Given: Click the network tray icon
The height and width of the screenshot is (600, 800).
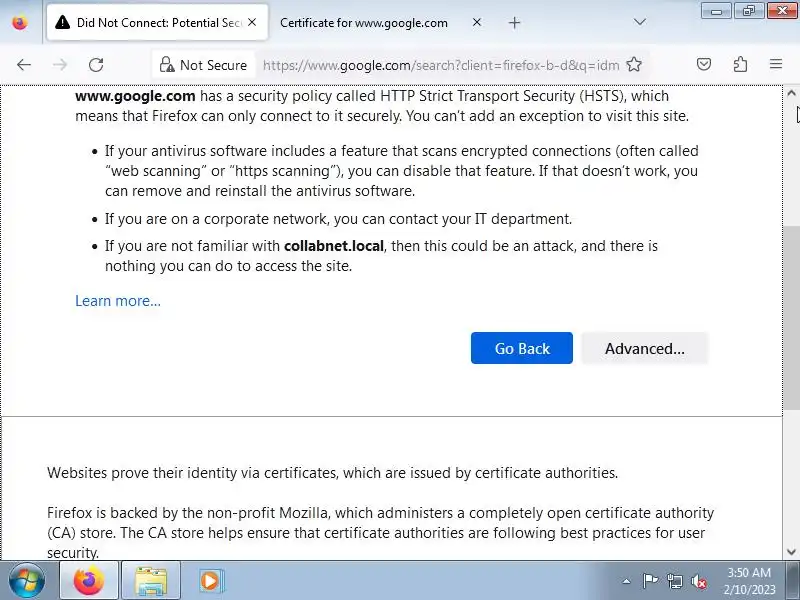Looking at the screenshot, I should 674,581.
